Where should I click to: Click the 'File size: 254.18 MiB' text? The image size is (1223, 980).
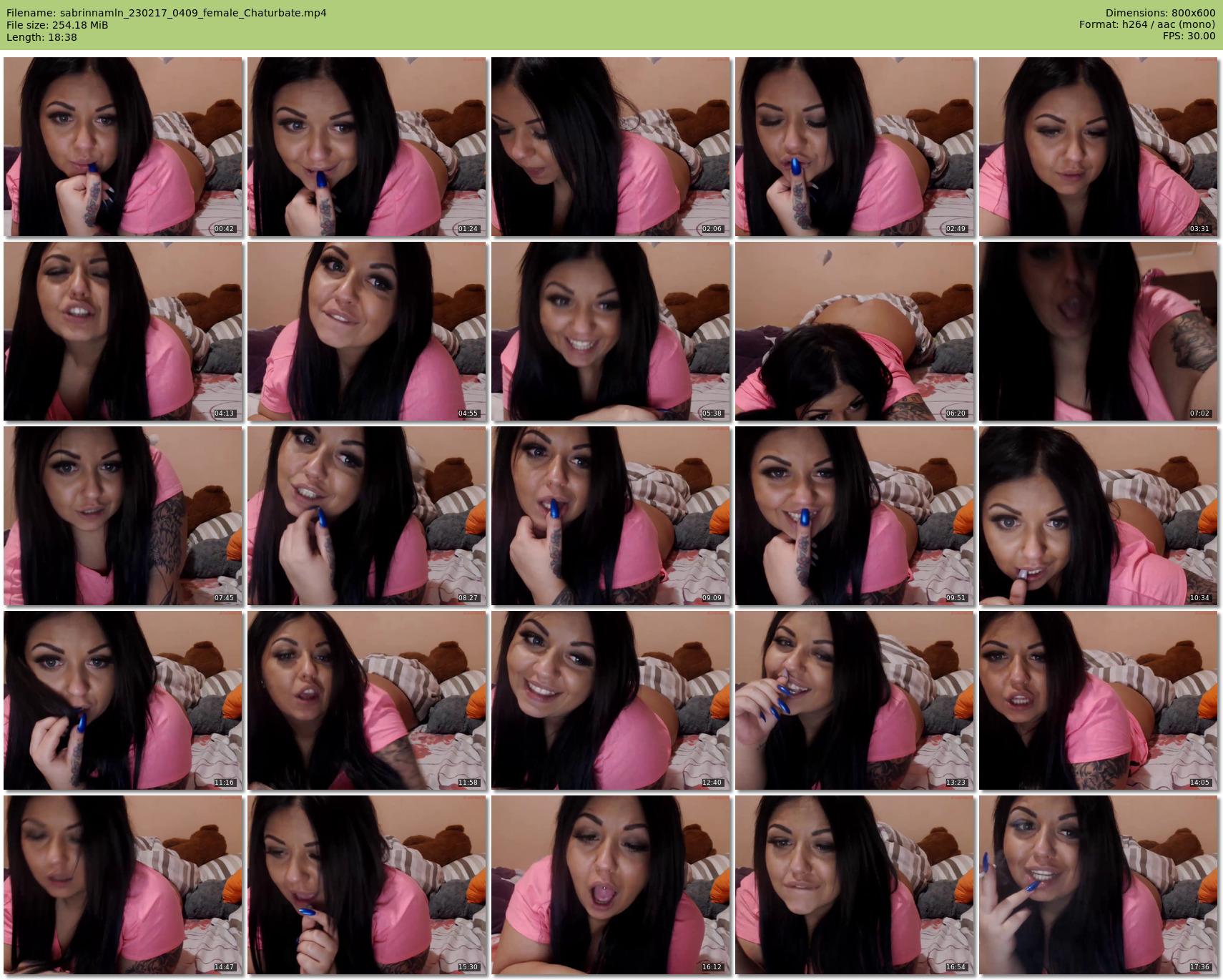coord(57,25)
